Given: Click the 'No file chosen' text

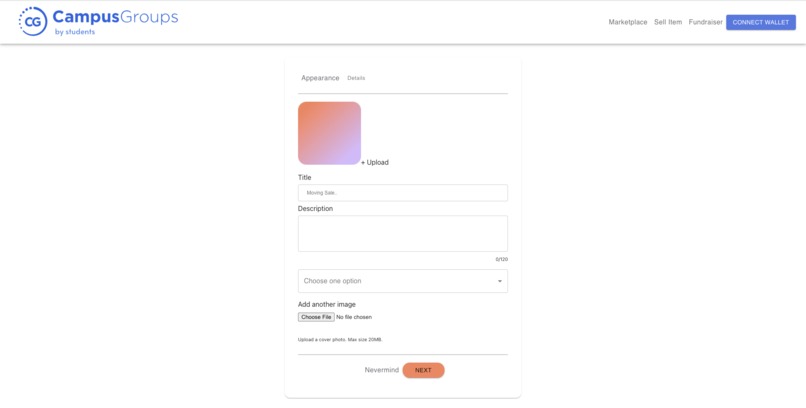Looking at the screenshot, I should pyautogui.click(x=354, y=317).
